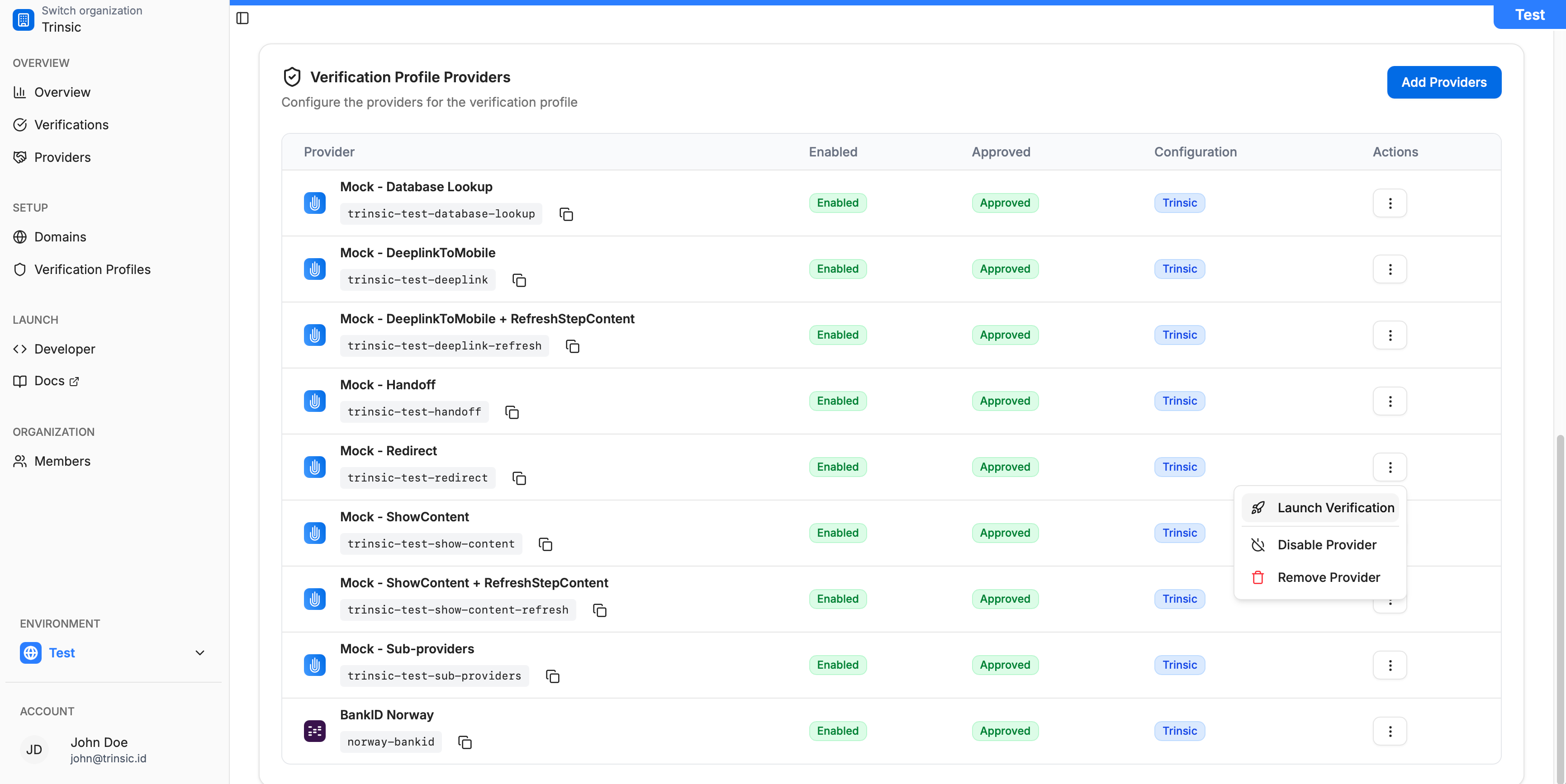This screenshot has width=1566, height=784.
Task: Go to Verification Profiles in the sidebar
Action: point(92,269)
